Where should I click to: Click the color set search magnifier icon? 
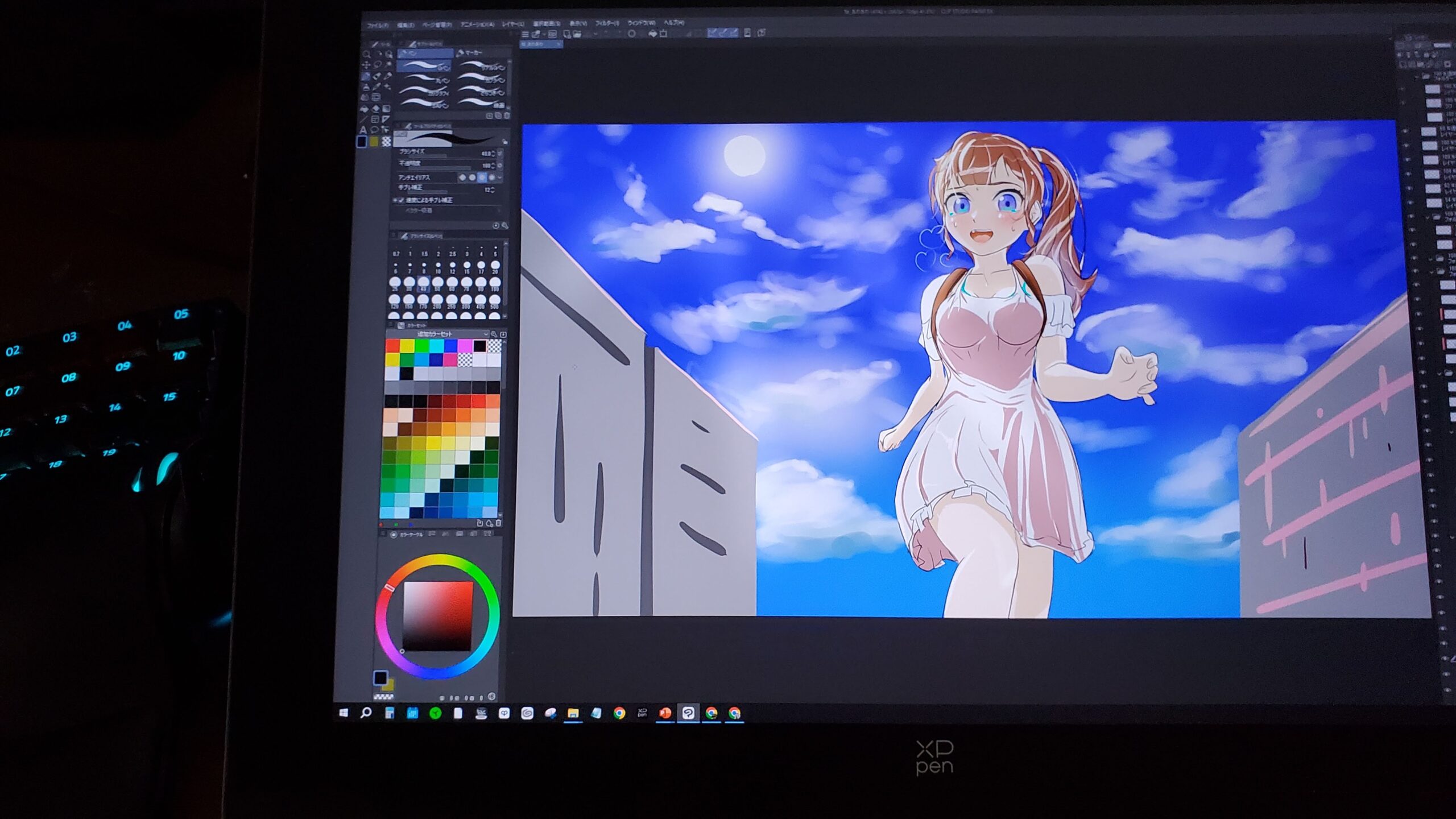click(x=494, y=334)
